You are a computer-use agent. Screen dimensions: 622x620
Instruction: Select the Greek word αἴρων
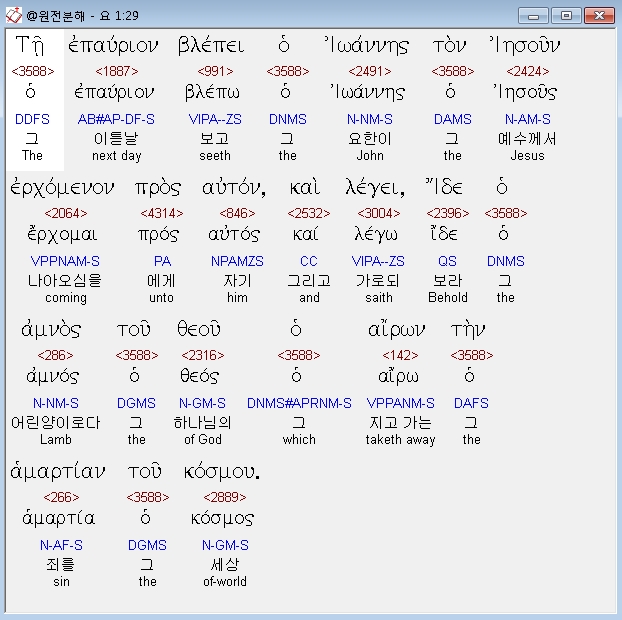396,330
